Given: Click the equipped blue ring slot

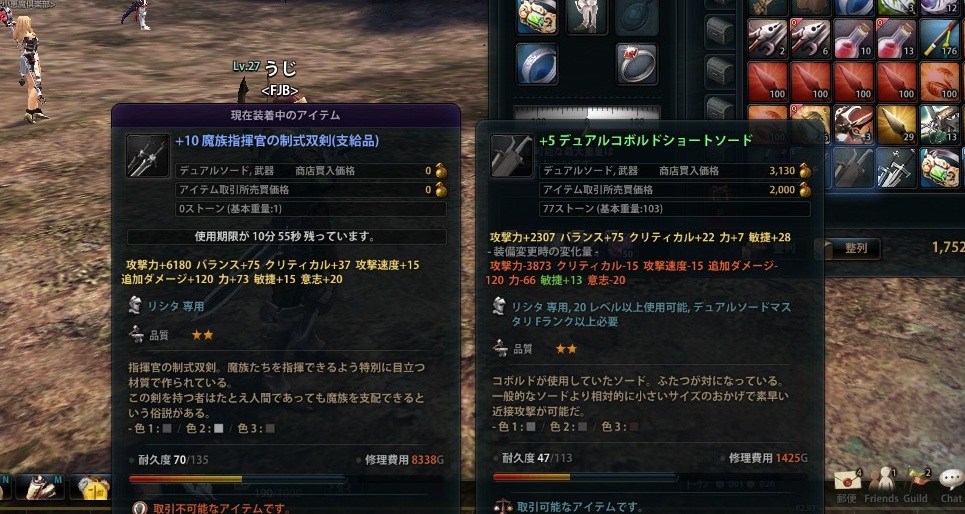Looking at the screenshot, I should coord(537,64).
